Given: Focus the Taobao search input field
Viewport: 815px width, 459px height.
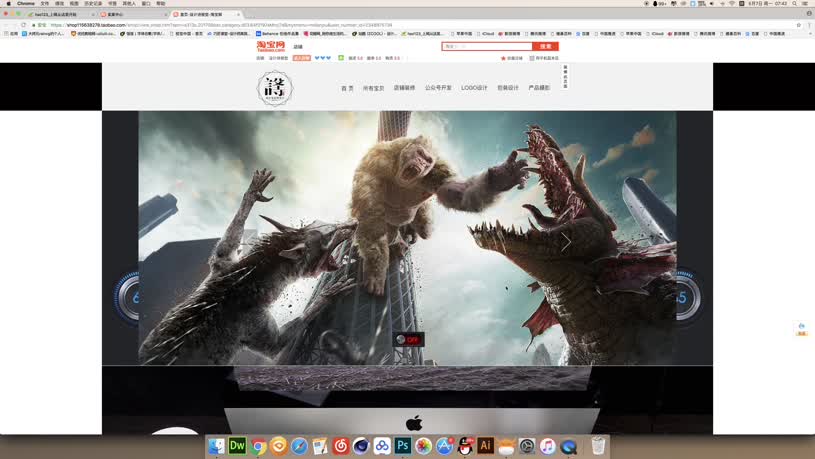Looking at the screenshot, I should pos(487,46).
